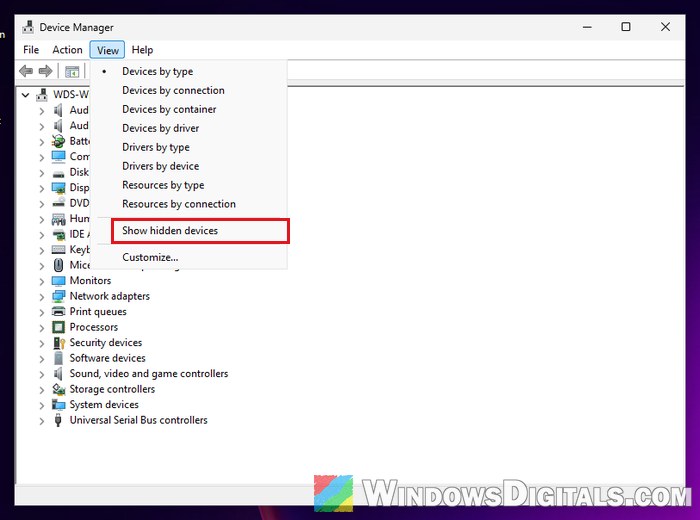700x520 pixels.
Task: Click the Forward arrow toolbar icon
Action: (x=46, y=71)
